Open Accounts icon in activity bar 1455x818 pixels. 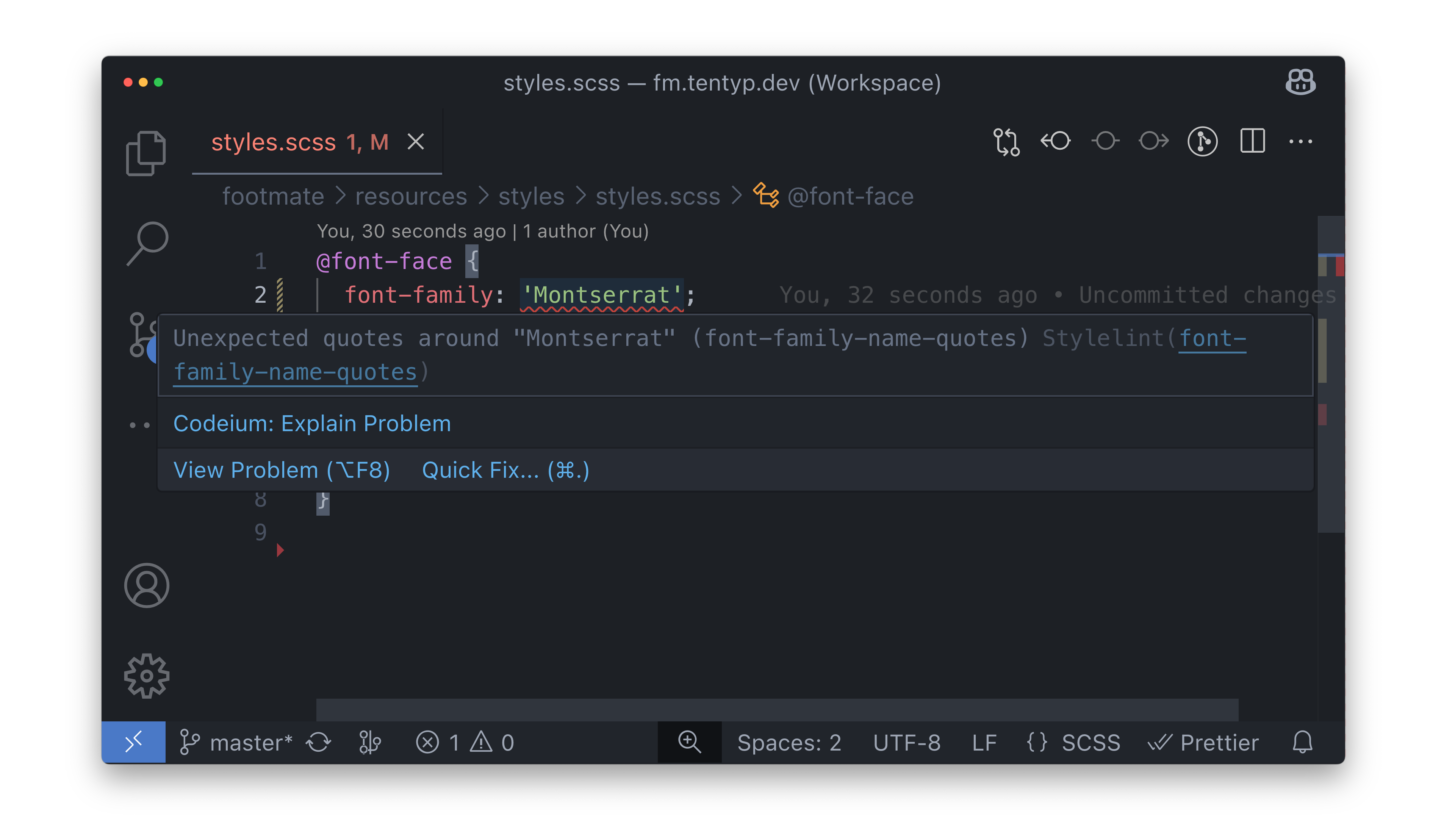147,586
